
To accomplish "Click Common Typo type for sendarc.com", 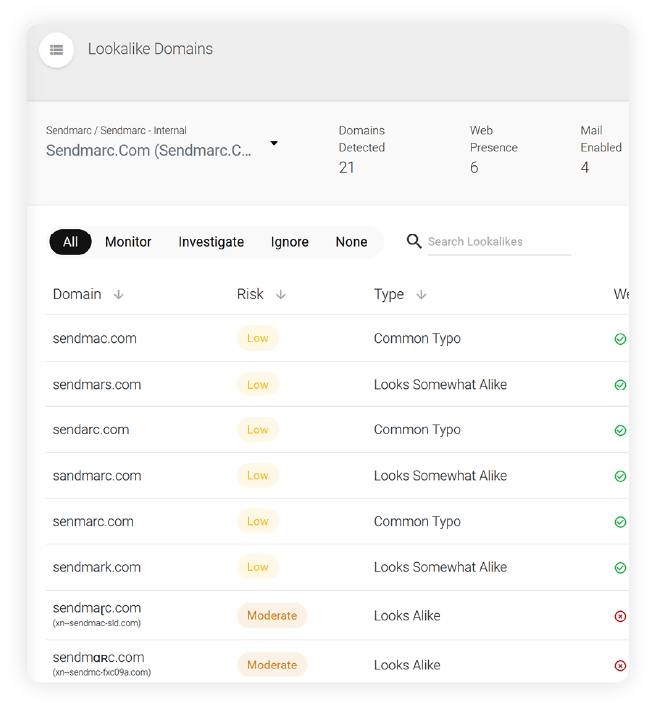I will (x=417, y=430).
